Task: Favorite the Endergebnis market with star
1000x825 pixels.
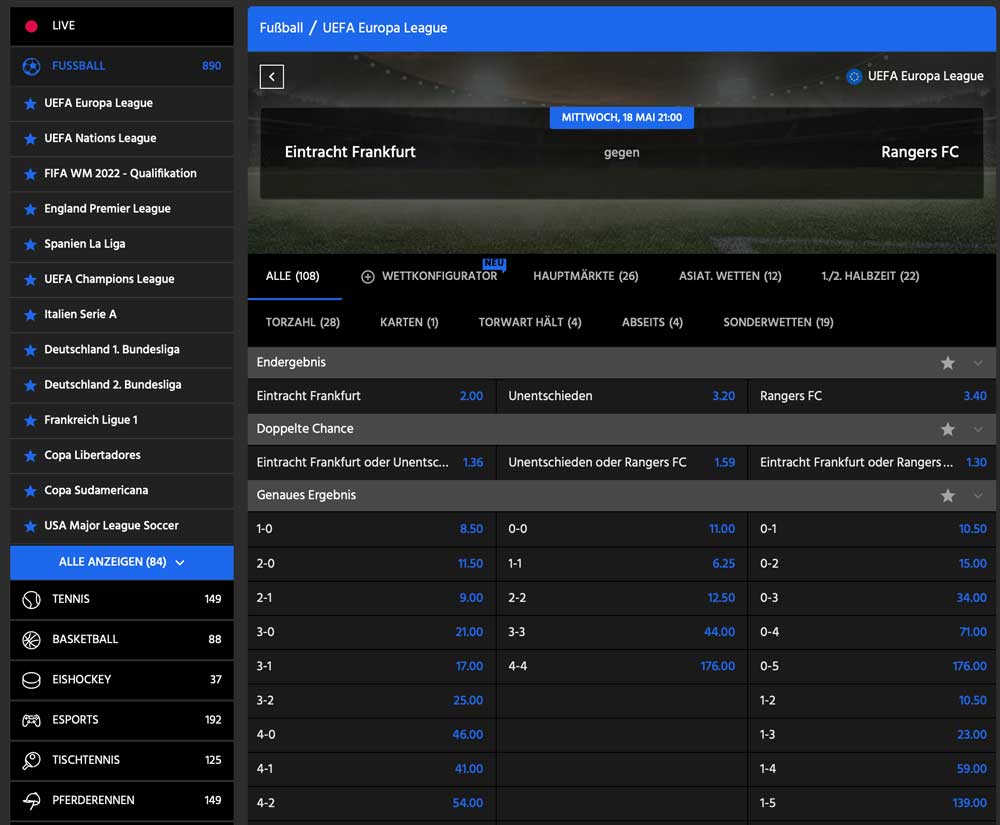Action: click(x=948, y=363)
